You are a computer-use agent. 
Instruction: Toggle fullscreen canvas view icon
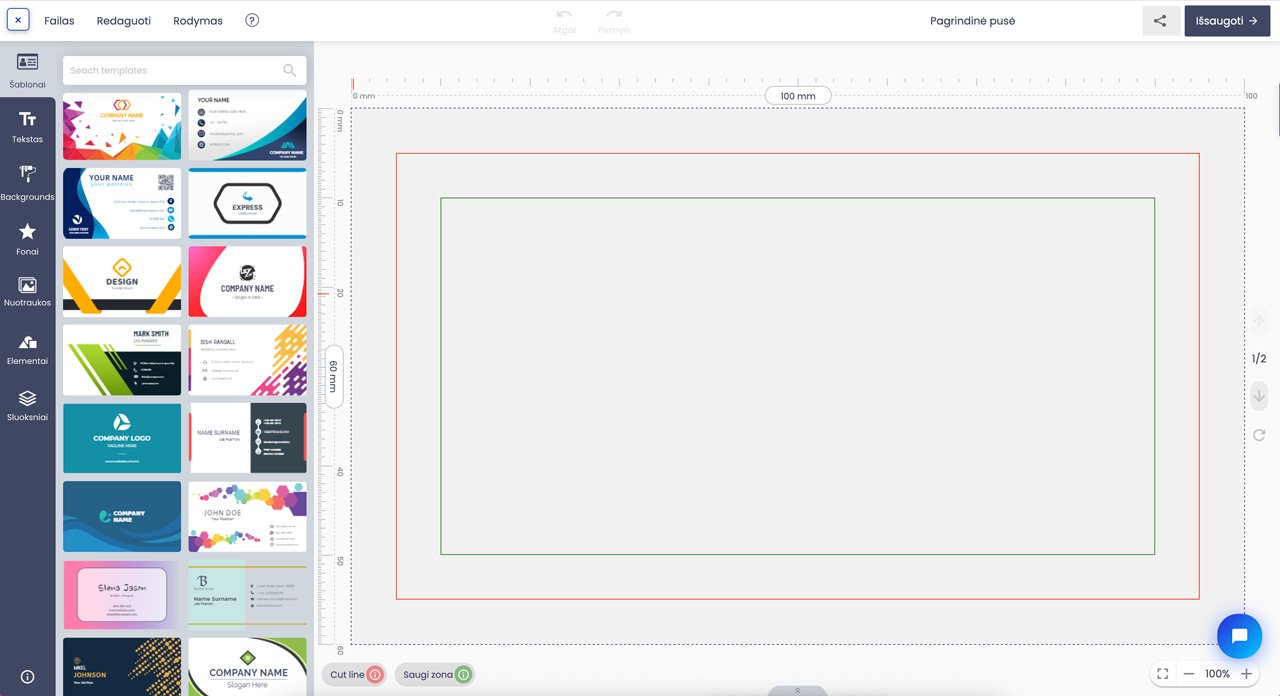coord(1162,674)
